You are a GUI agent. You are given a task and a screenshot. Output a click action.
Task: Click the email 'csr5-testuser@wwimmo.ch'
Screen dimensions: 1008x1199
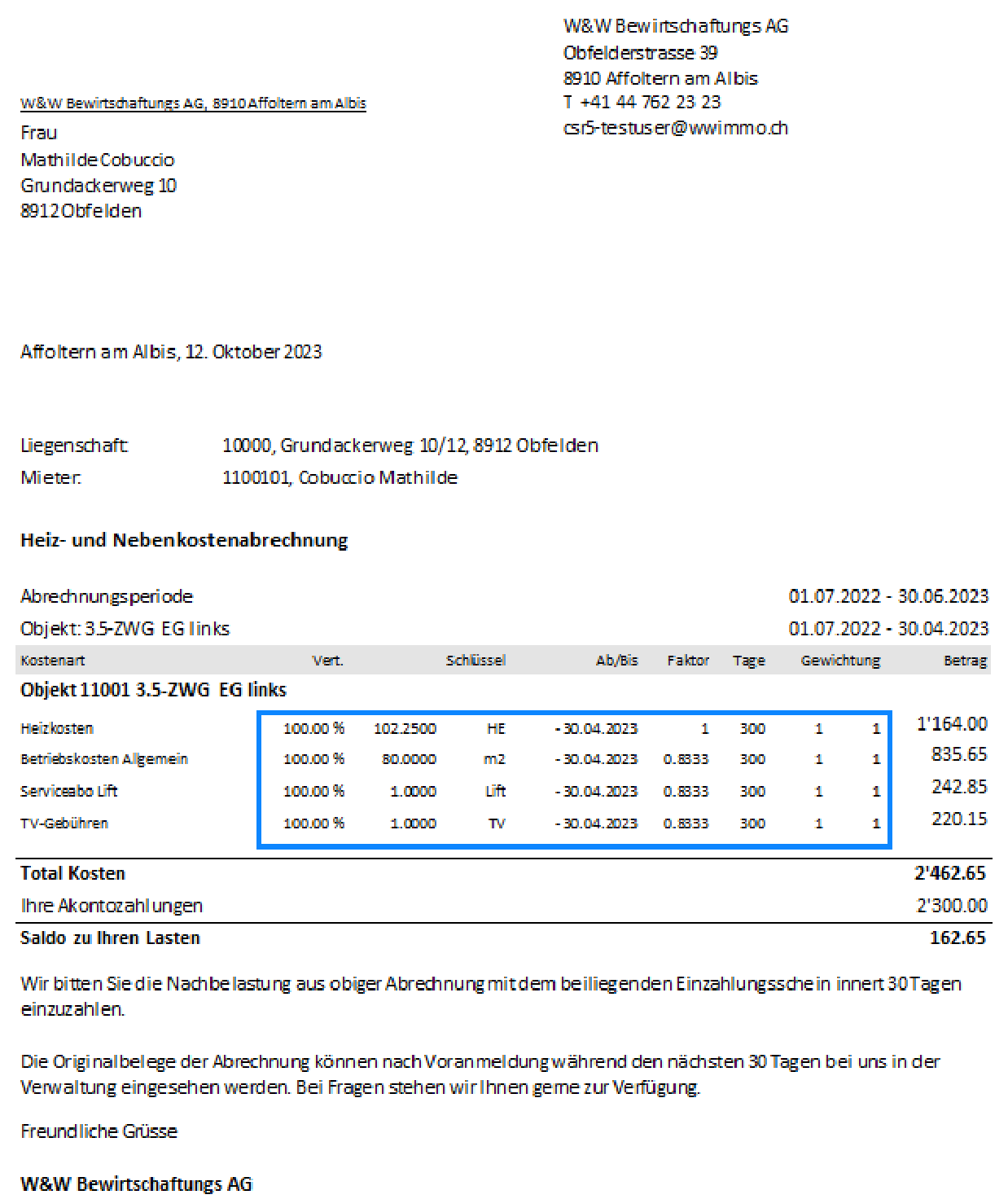(x=676, y=128)
